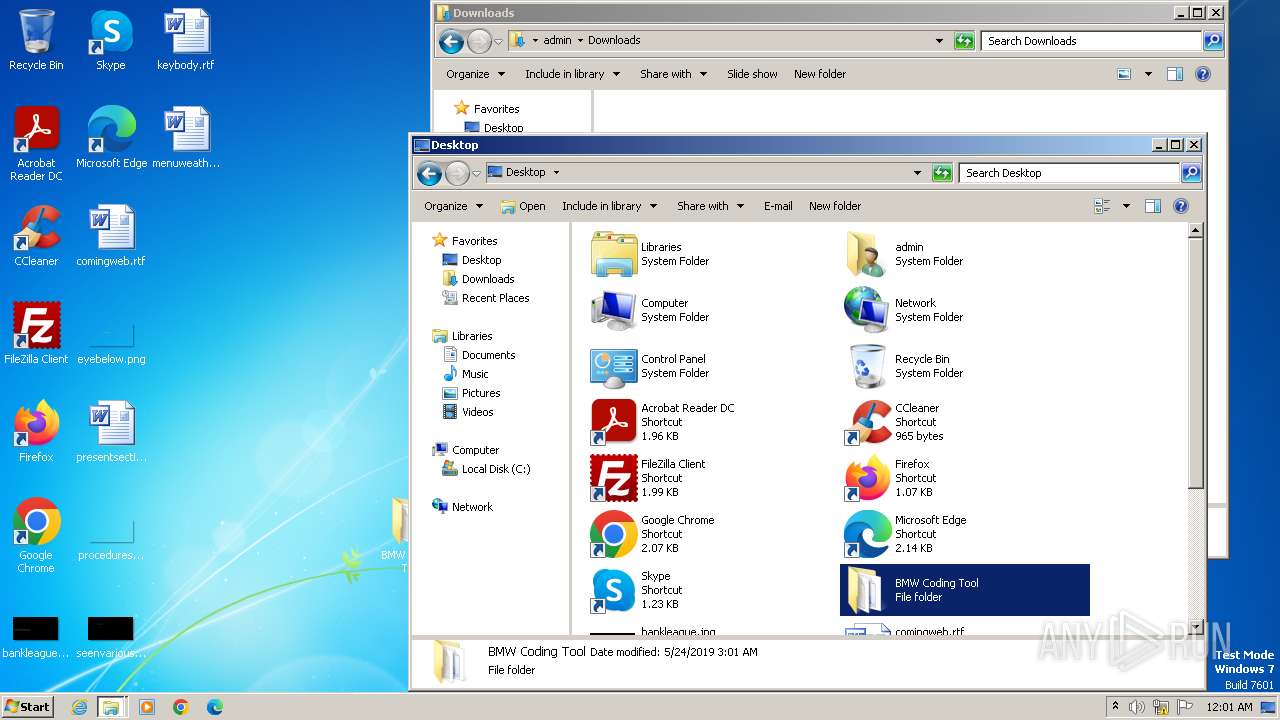Toggle preview pane in Downloads window

point(1175,74)
